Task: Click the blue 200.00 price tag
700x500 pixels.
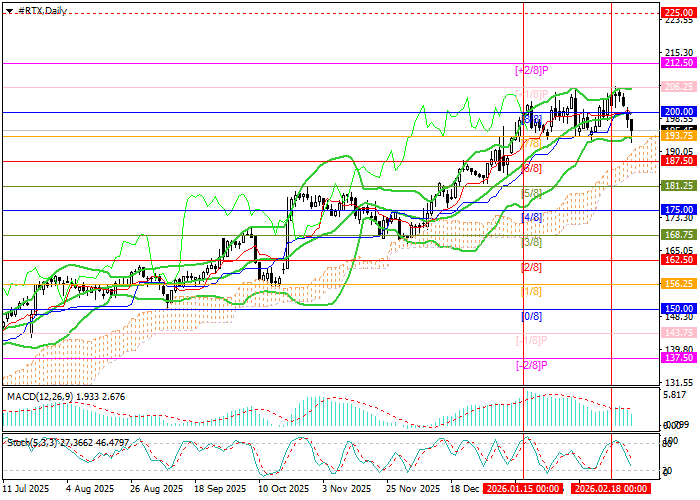Action: pyautogui.click(x=679, y=111)
